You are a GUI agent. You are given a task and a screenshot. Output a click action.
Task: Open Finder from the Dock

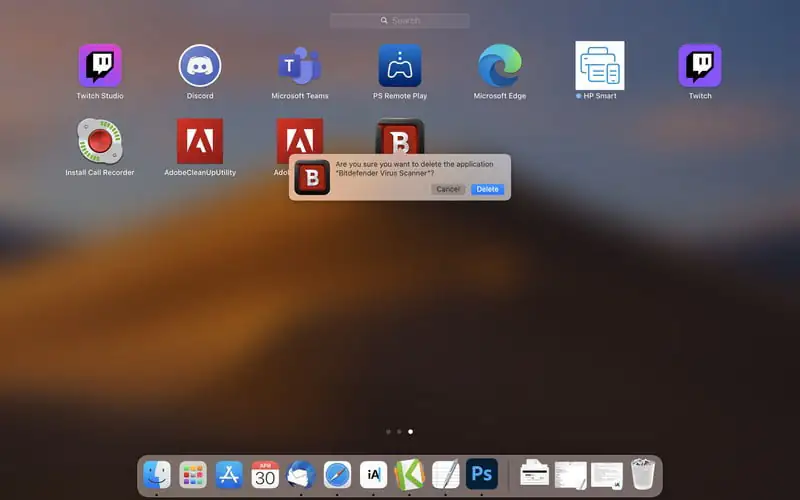157,474
